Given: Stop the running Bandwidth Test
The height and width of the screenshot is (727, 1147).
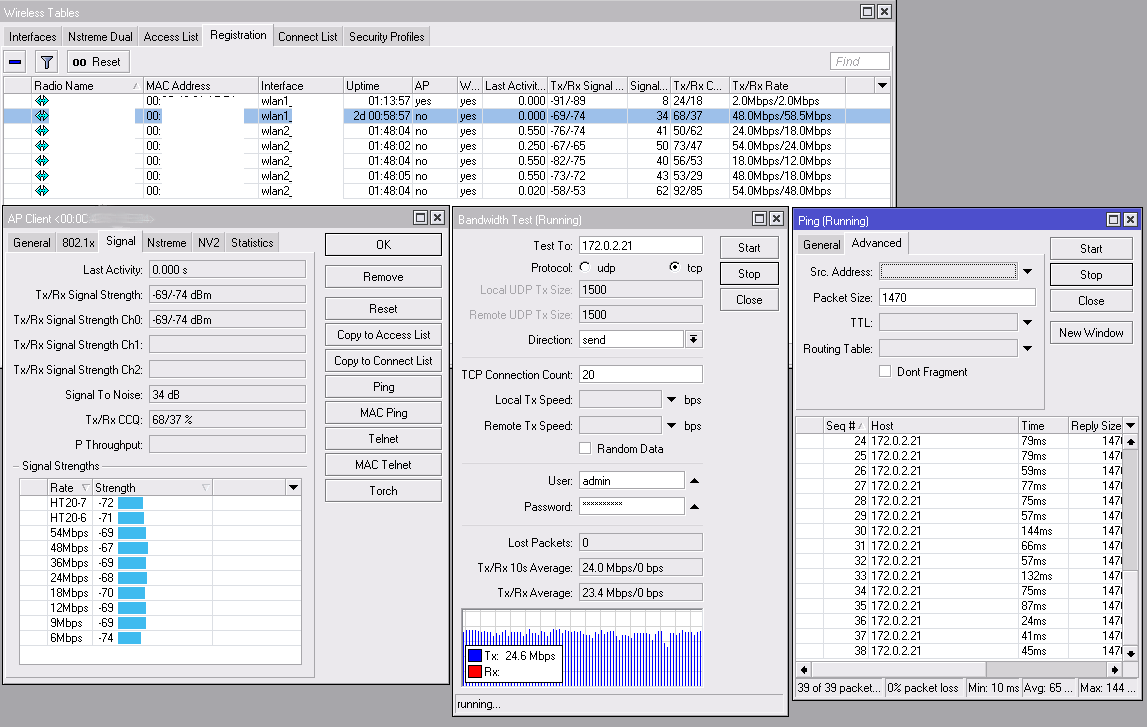Looking at the screenshot, I should [749, 274].
